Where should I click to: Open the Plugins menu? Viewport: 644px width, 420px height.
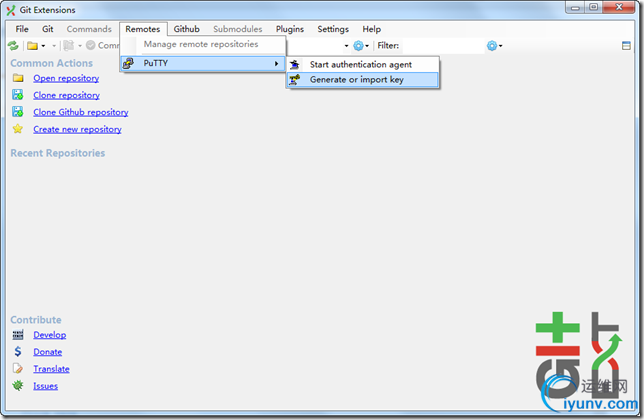coord(290,29)
